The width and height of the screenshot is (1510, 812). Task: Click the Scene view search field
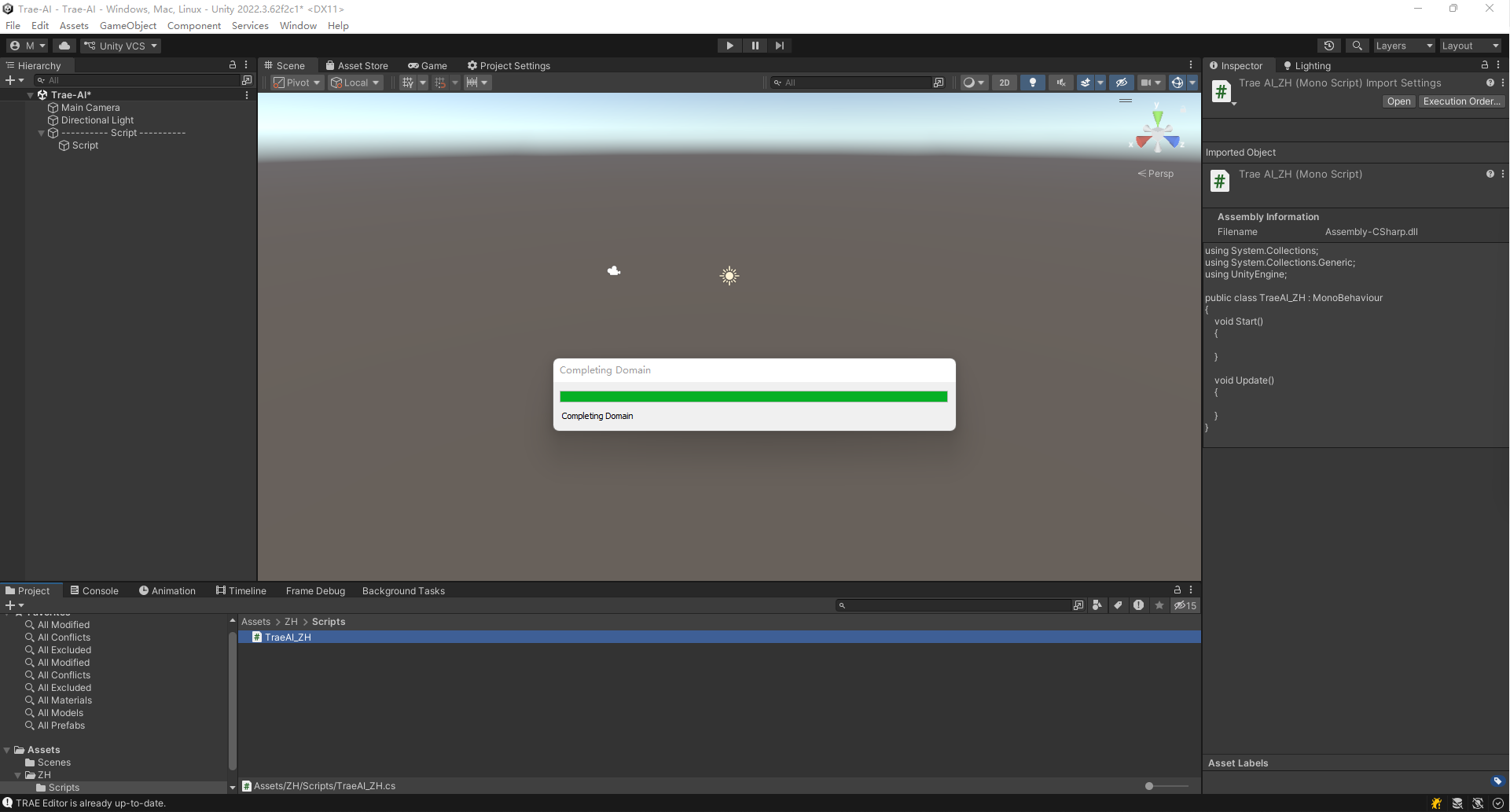[853, 83]
